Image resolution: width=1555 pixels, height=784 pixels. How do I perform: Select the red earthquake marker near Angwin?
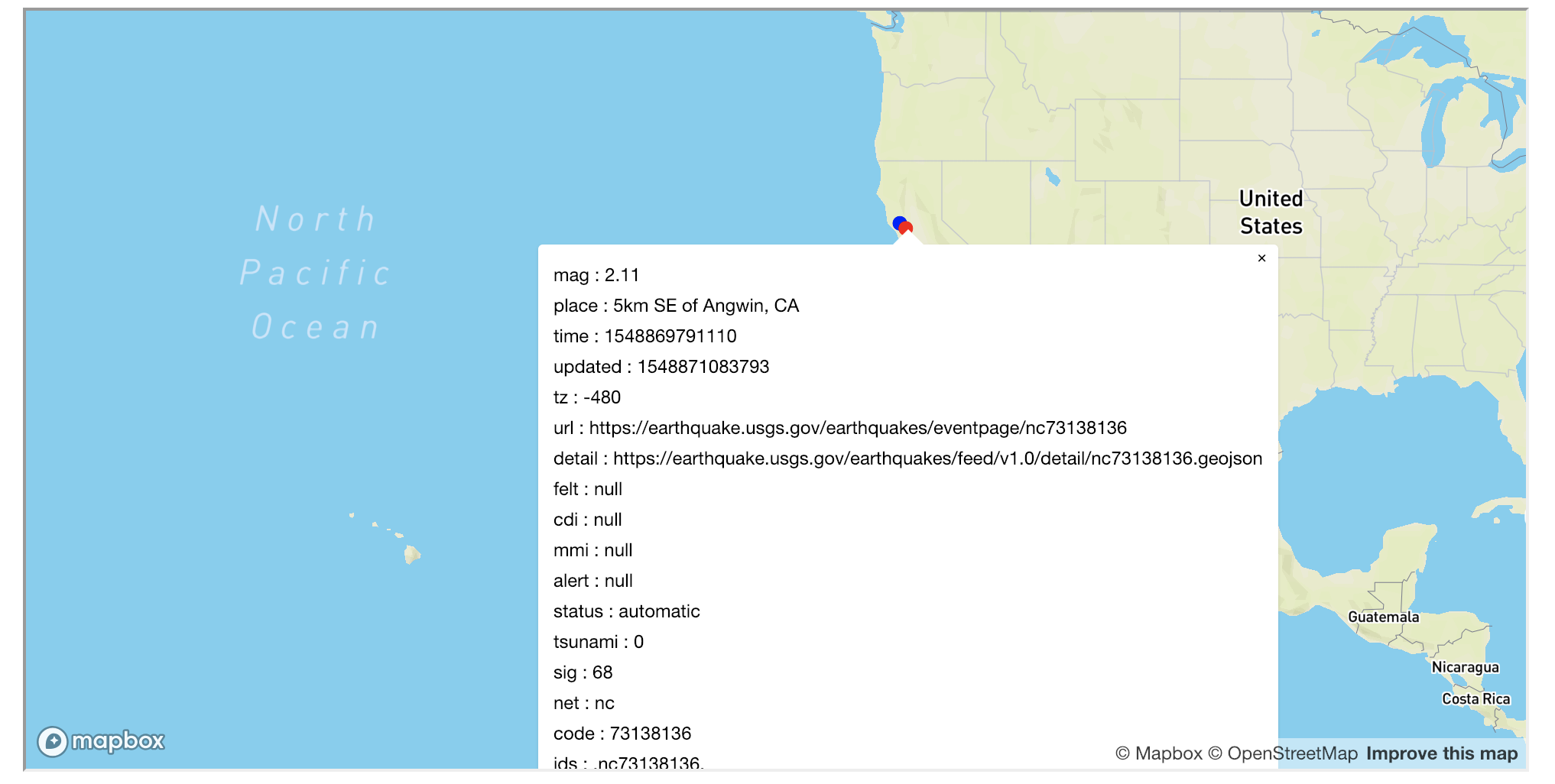[x=906, y=227]
